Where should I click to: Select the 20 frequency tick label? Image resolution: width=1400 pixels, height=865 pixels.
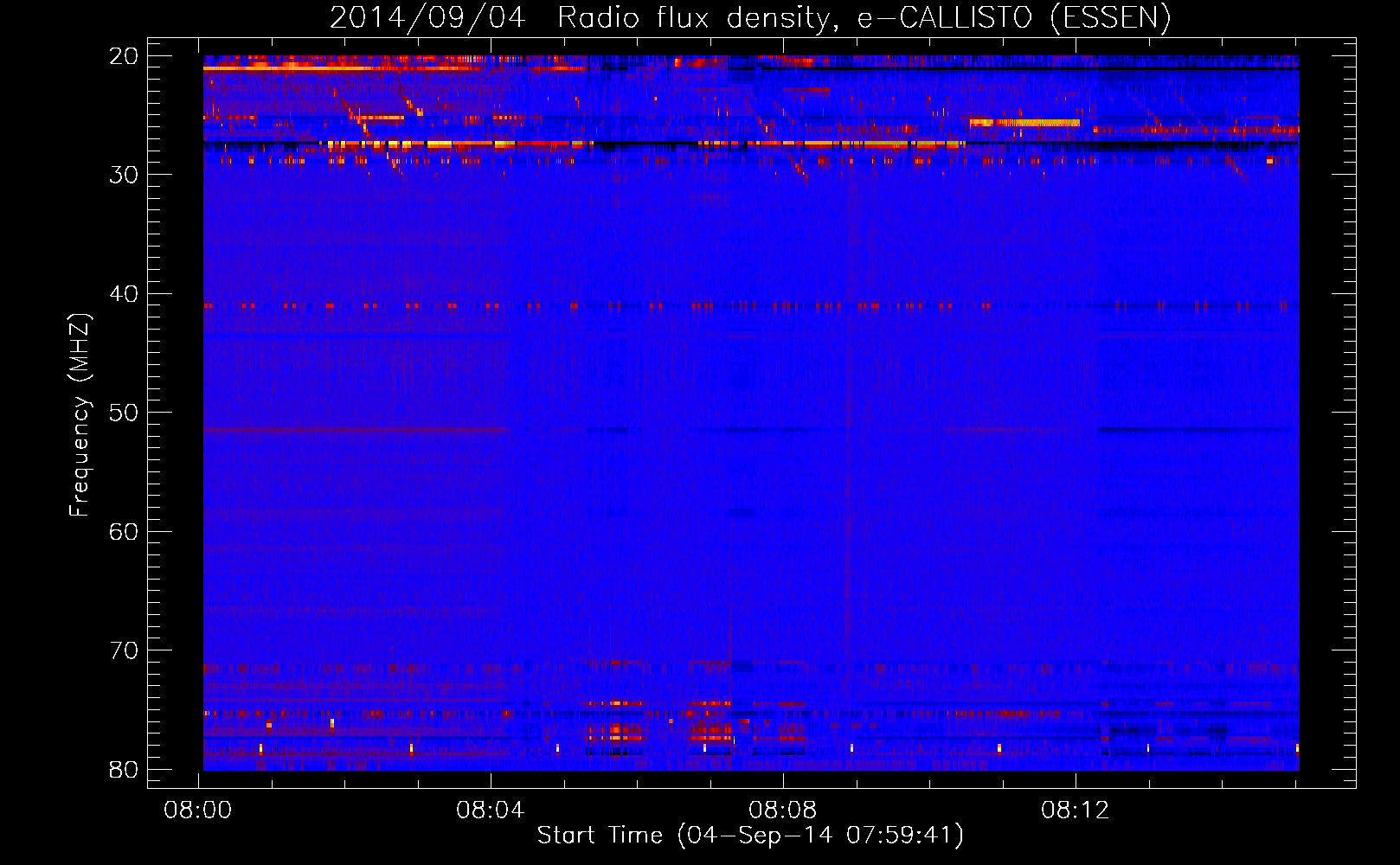[125, 56]
